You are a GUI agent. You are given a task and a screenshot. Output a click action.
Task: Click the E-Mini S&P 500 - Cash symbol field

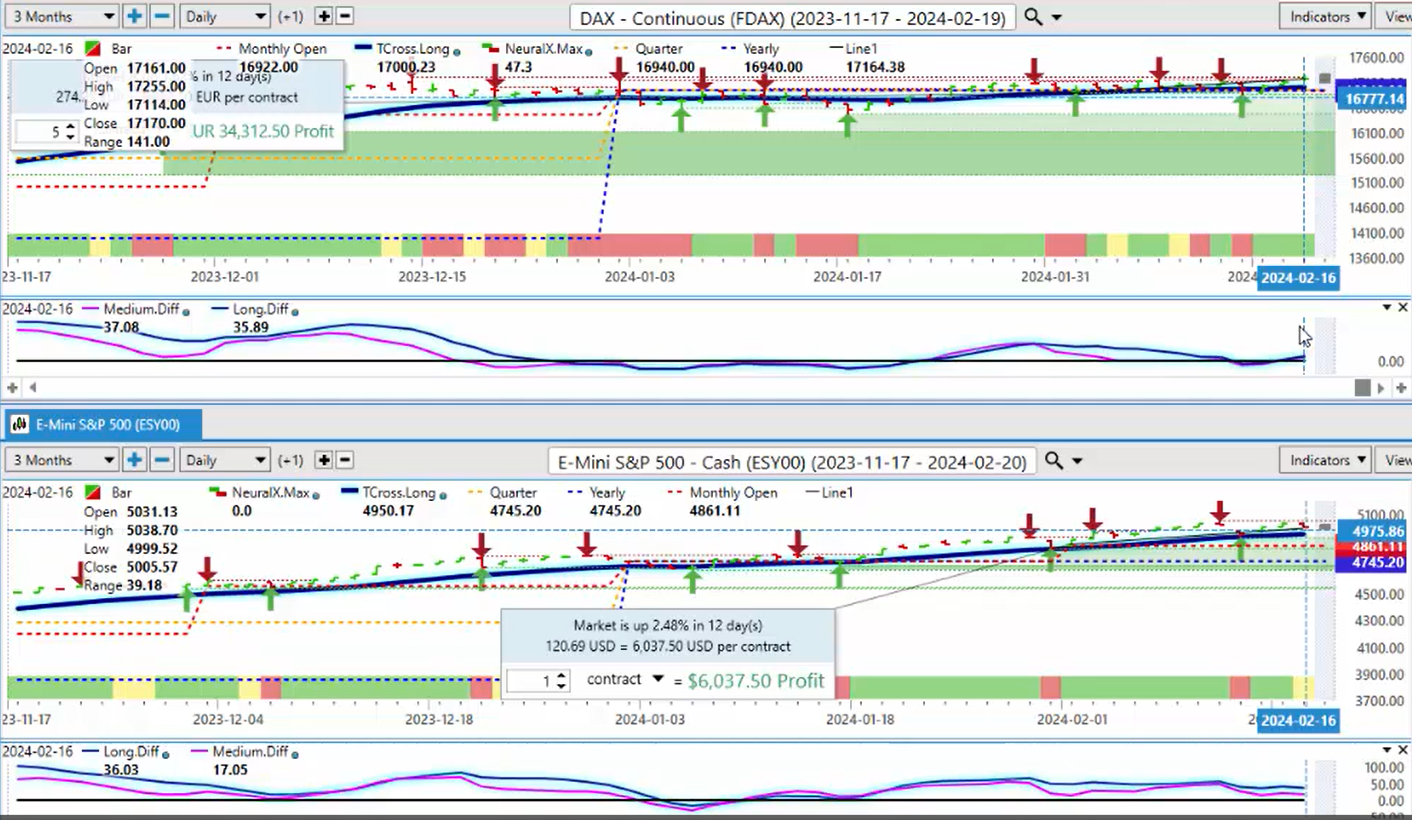793,461
